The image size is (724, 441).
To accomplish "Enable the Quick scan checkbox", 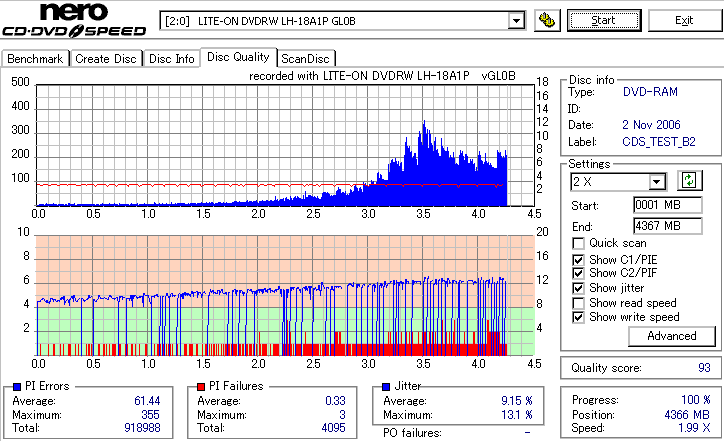I will pyautogui.click(x=578, y=243).
